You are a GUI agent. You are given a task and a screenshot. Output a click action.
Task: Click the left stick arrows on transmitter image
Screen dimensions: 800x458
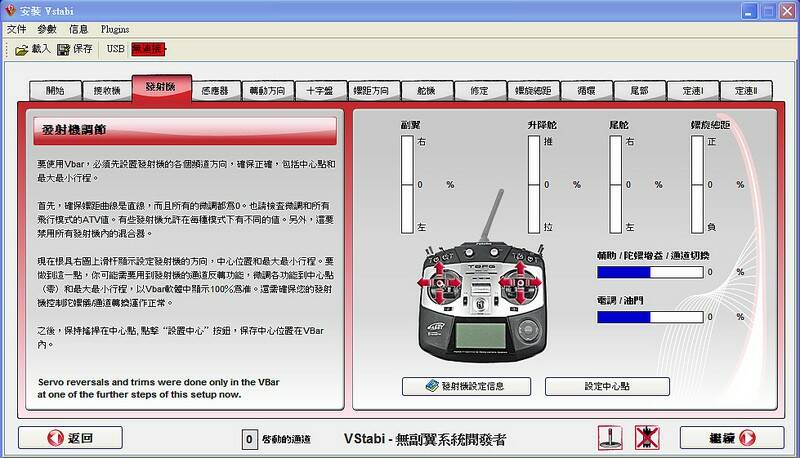pos(439,282)
